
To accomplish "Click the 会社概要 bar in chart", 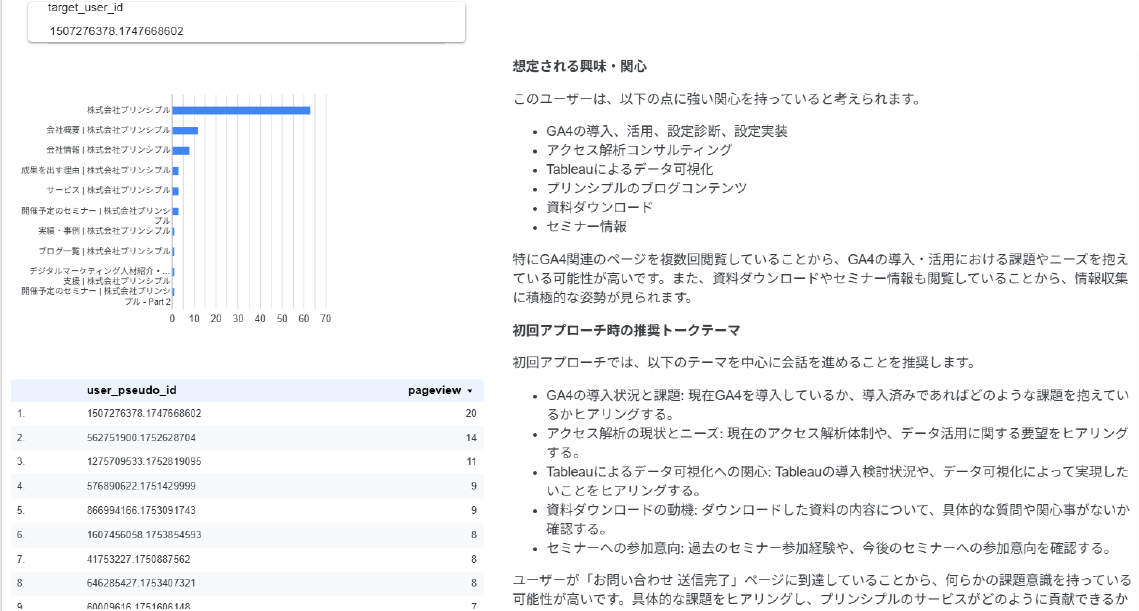I will pos(185,130).
